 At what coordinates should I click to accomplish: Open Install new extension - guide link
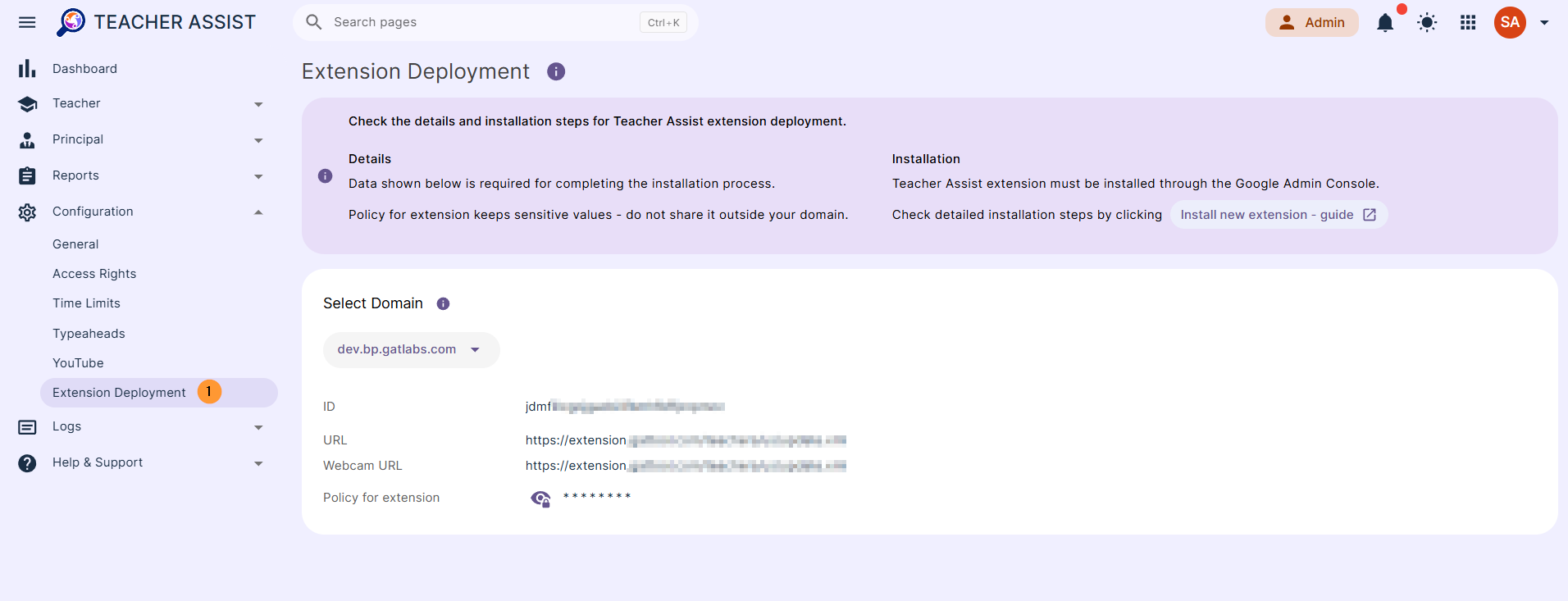tap(1279, 215)
